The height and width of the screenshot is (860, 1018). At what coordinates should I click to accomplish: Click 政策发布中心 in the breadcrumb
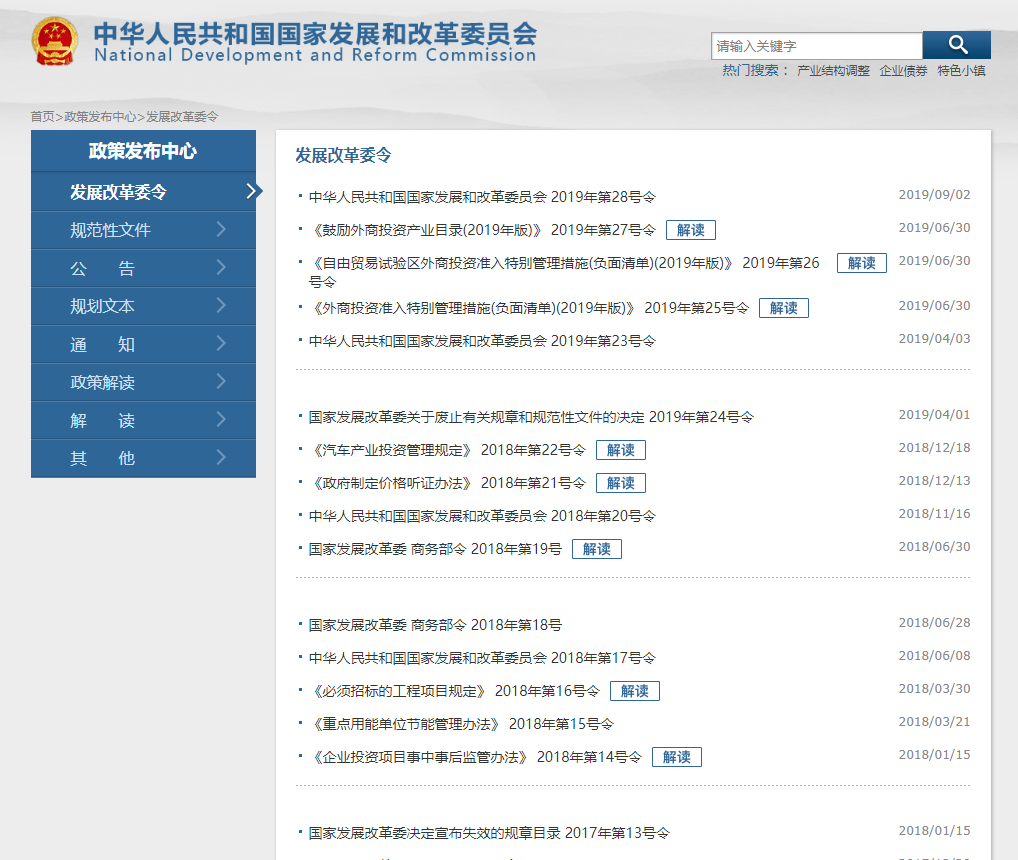pos(100,117)
